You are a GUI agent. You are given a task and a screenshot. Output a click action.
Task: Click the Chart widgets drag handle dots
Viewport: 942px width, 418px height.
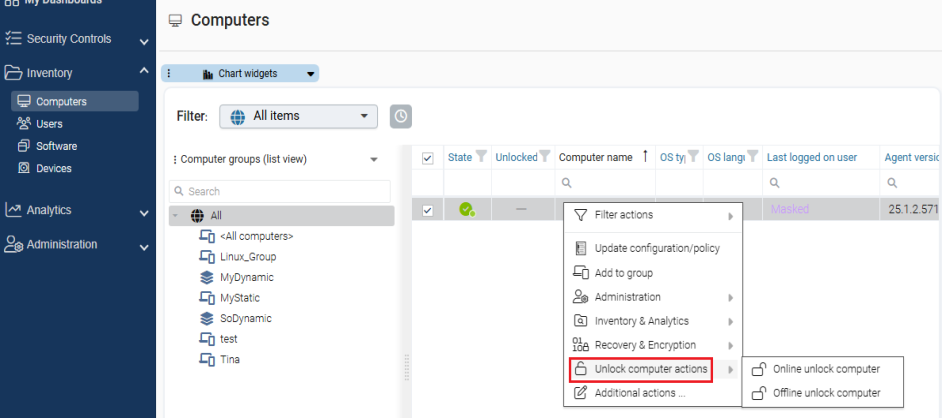(169, 74)
